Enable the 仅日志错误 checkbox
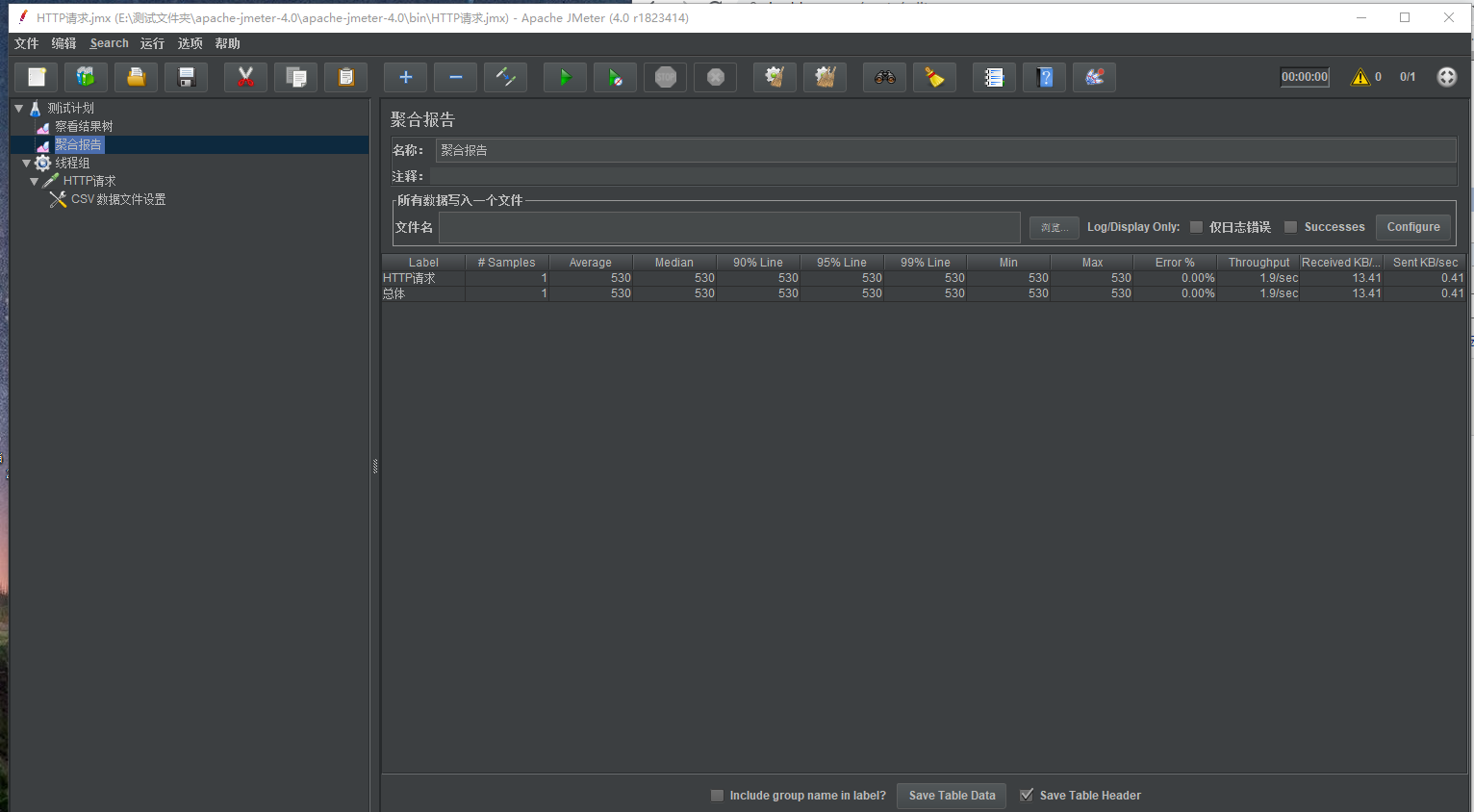Image resolution: width=1474 pixels, height=812 pixels. [1196, 227]
